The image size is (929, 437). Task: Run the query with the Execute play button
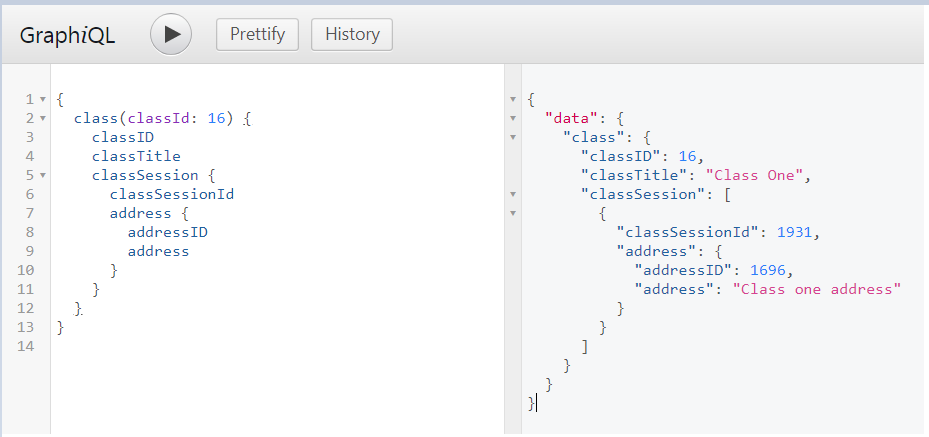coord(171,34)
